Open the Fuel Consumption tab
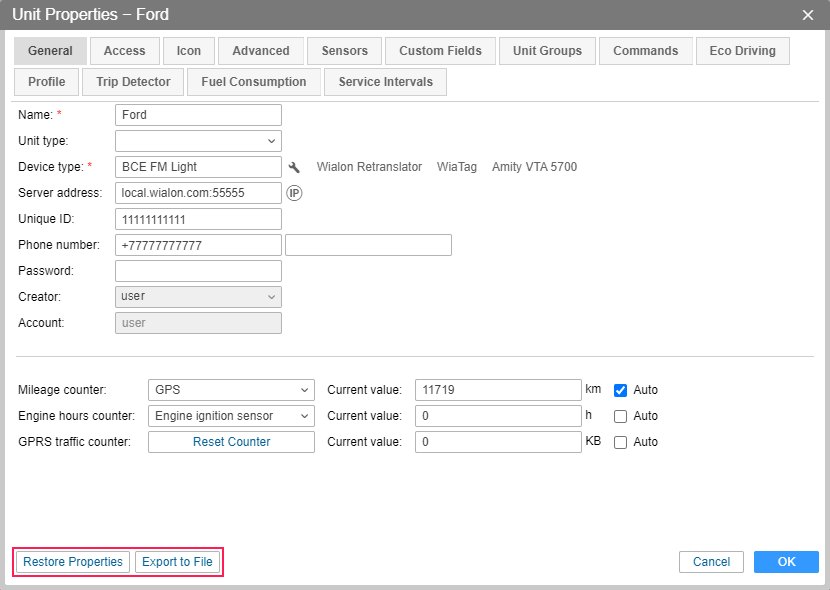 (253, 82)
